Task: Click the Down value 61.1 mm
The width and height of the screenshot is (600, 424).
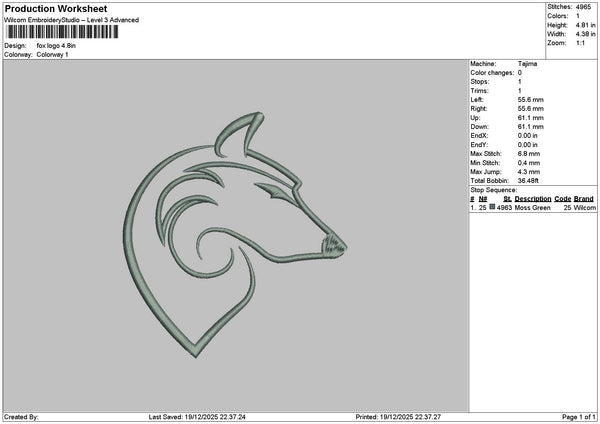Action: pyautogui.click(x=530, y=127)
